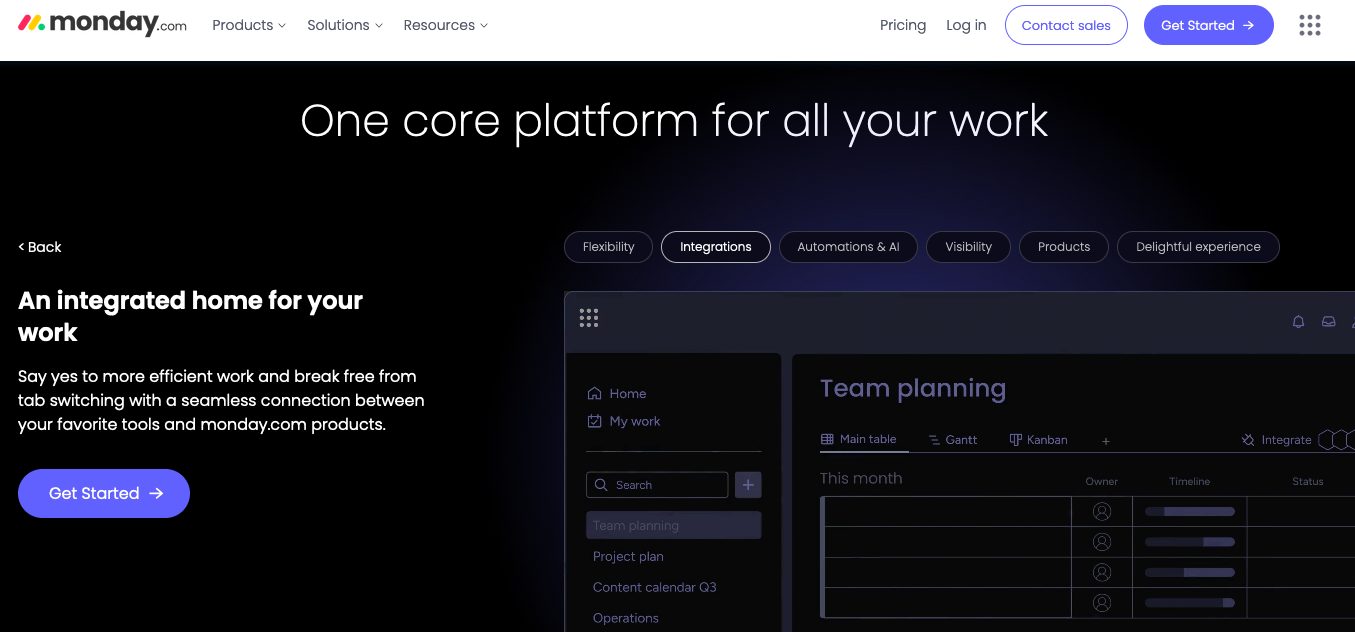The width and height of the screenshot is (1355, 632).
Task: Click the monday.com logo
Action: pos(102,25)
